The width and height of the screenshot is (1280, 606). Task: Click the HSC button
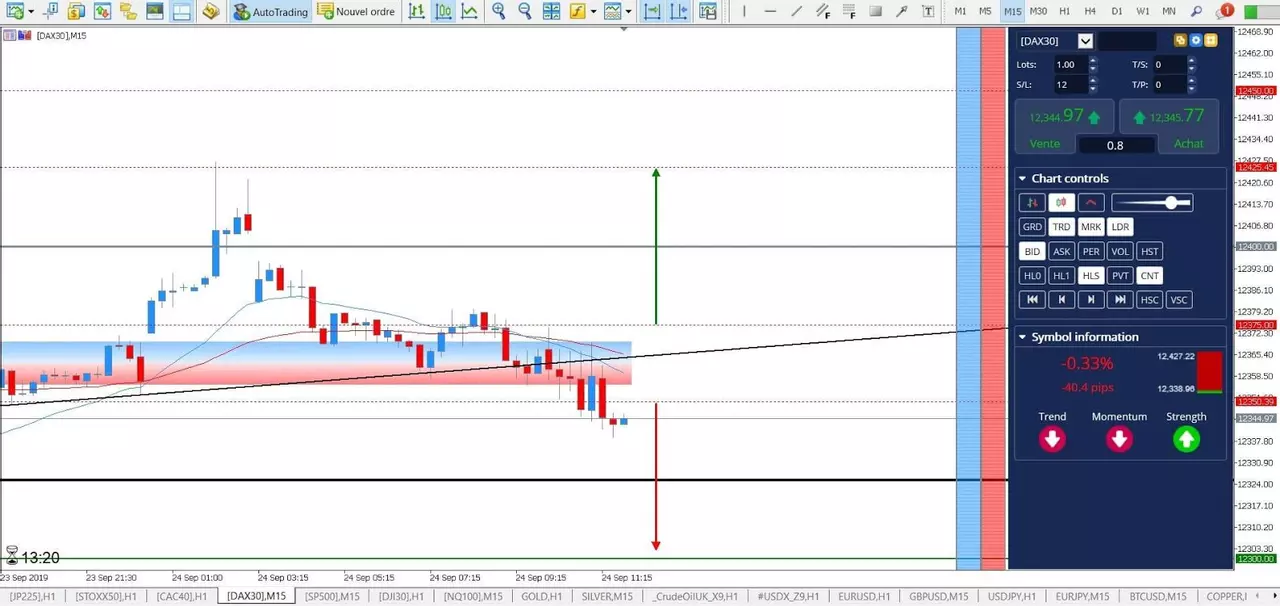point(1149,300)
